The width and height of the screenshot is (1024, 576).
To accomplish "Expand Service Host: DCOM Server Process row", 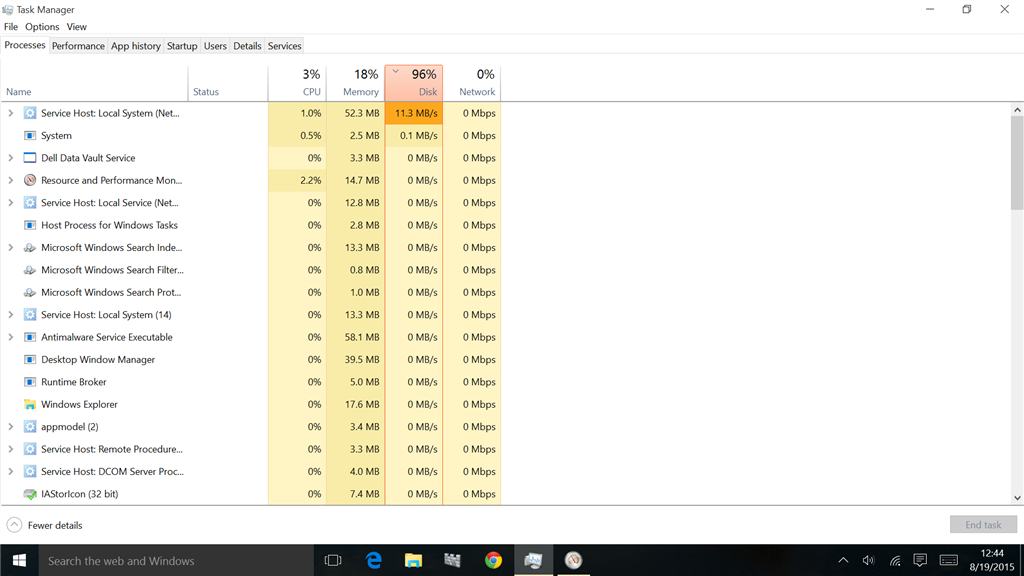I will coord(10,472).
